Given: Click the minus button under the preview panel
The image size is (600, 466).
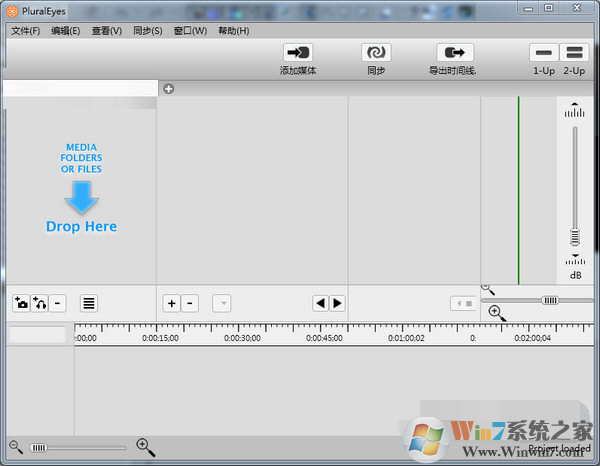Looking at the screenshot, I should pos(190,303).
